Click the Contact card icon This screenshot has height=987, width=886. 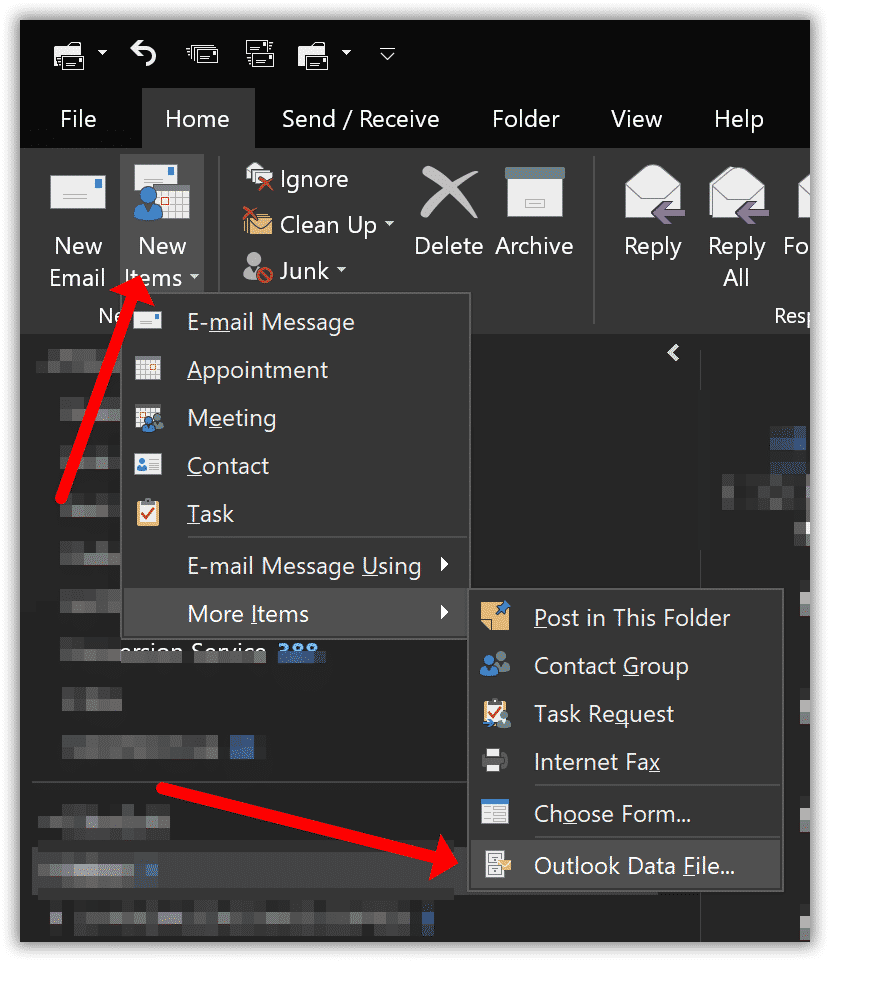click(x=149, y=465)
